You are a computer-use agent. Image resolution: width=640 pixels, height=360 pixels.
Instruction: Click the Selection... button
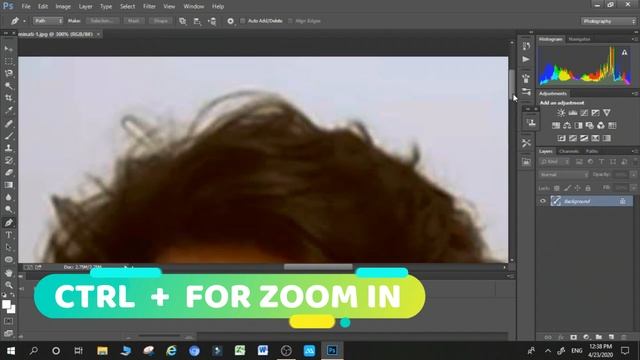pyautogui.click(x=102, y=21)
